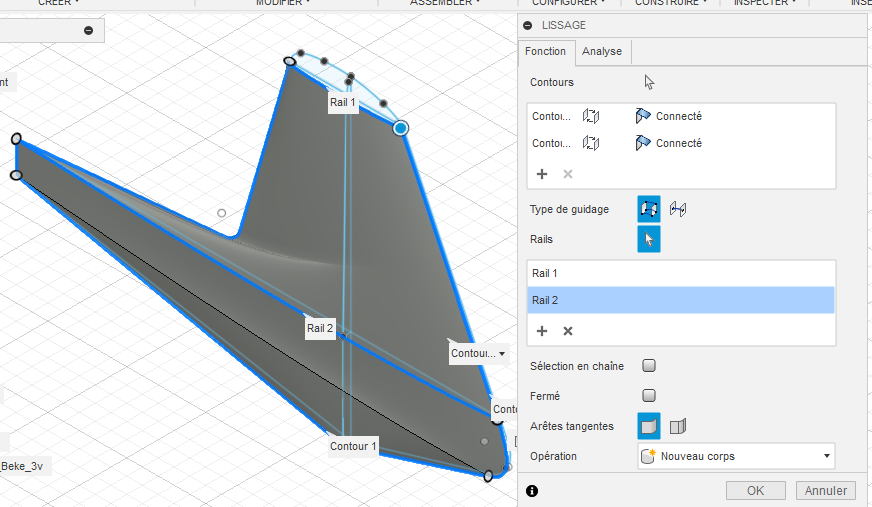872x507 pixels.
Task: Collapse the browser panel minus button
Action: (88, 31)
